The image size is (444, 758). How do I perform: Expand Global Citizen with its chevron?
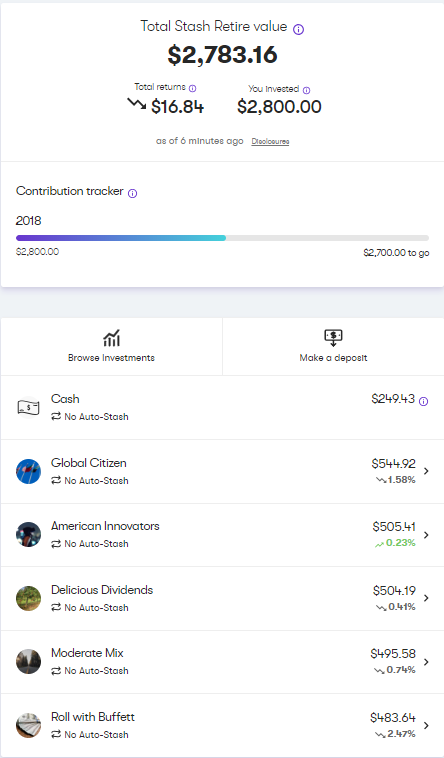pyautogui.click(x=426, y=471)
